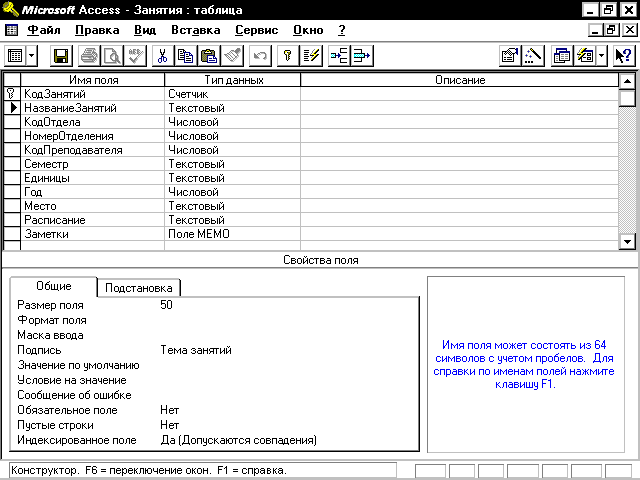The image size is (640, 480).
Task: Click the Paste clipboard icon
Action: pyautogui.click(x=209, y=56)
